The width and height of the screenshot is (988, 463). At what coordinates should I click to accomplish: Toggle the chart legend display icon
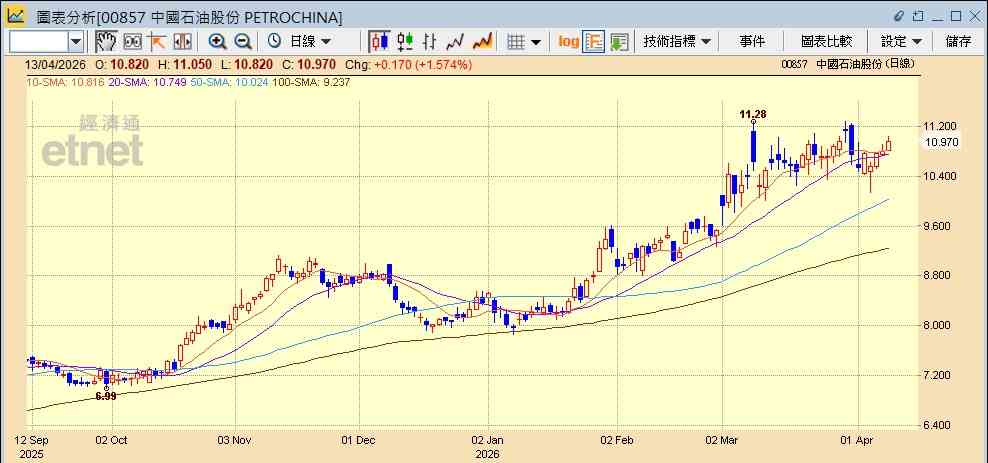click(594, 42)
